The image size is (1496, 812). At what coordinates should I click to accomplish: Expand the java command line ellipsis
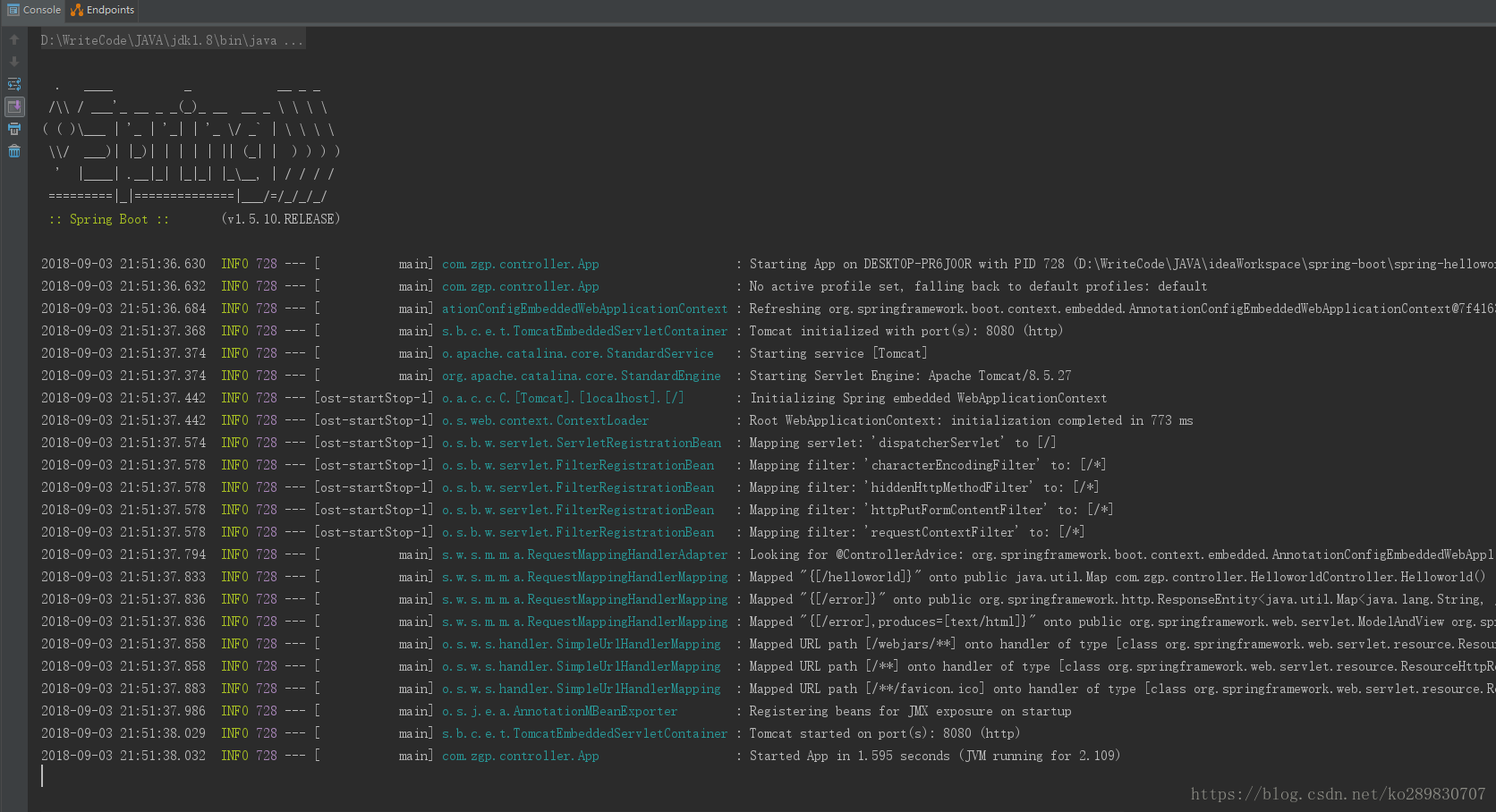[293, 39]
